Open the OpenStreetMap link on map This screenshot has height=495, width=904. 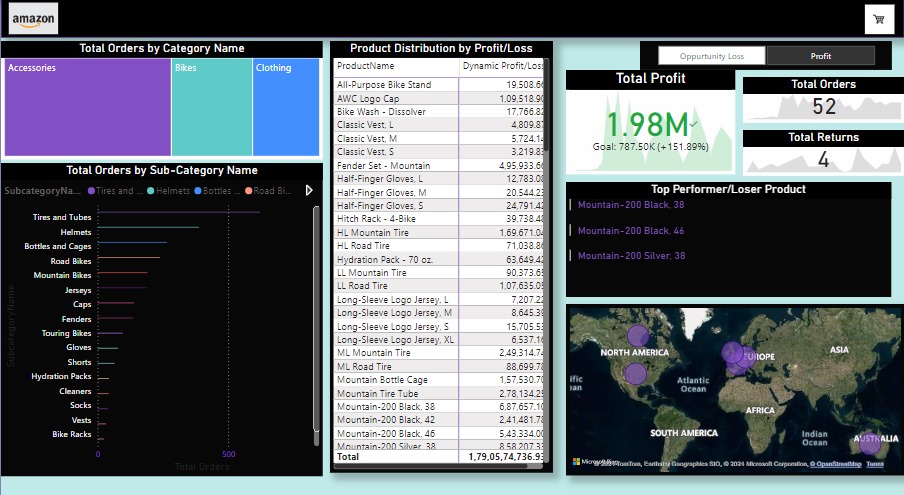[x=835, y=464]
